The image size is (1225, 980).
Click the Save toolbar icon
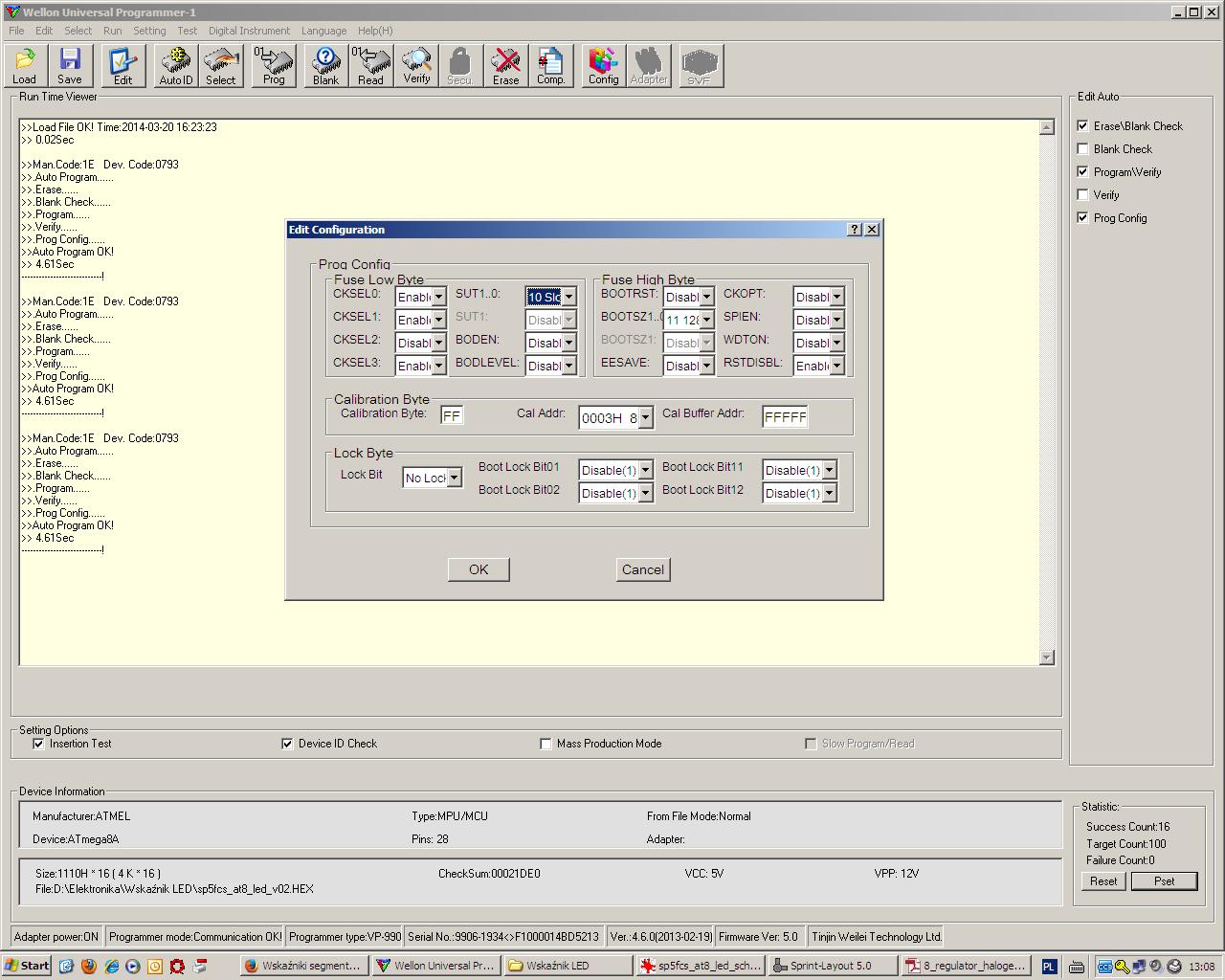(x=70, y=66)
